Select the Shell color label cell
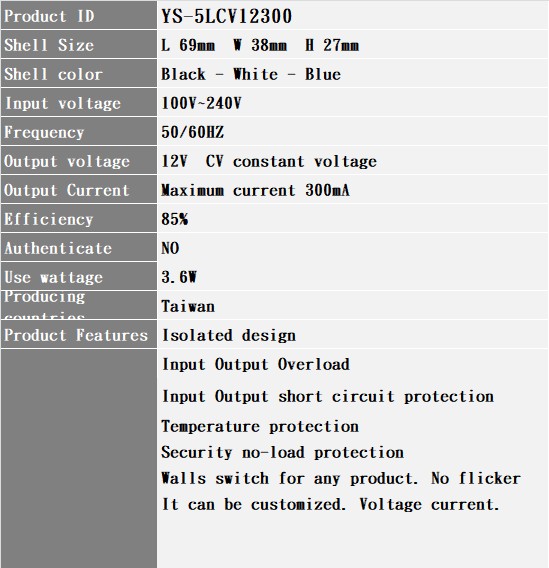The image size is (549, 568). pyautogui.click(x=79, y=74)
